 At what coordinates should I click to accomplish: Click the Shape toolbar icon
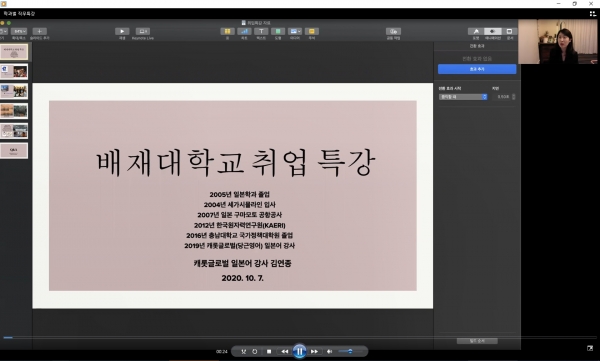point(278,31)
